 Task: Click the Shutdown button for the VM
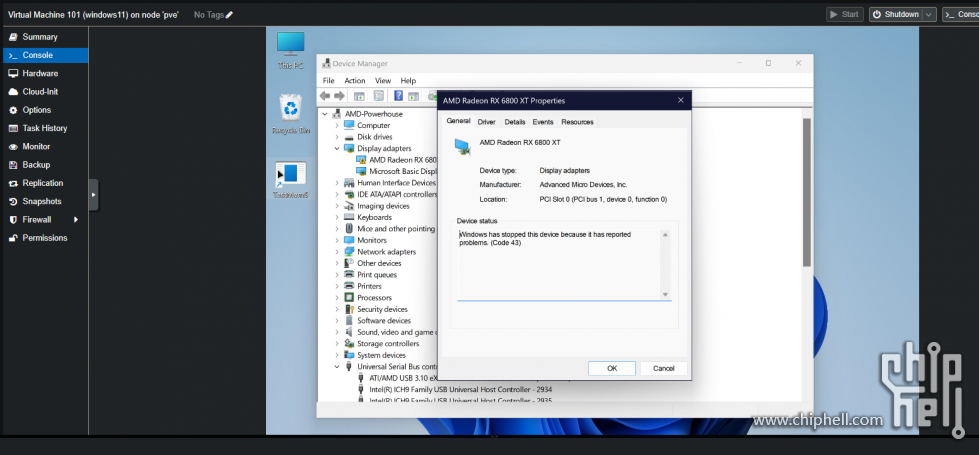click(896, 14)
